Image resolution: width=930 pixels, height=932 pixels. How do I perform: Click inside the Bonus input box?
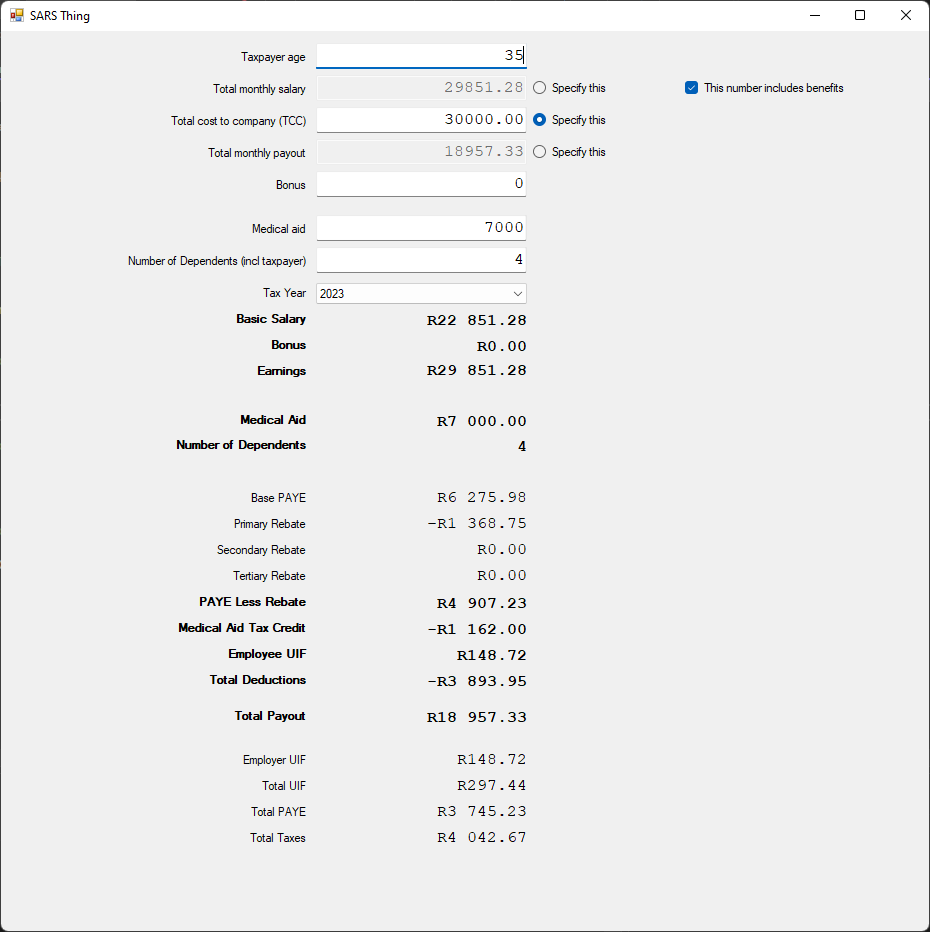(420, 184)
